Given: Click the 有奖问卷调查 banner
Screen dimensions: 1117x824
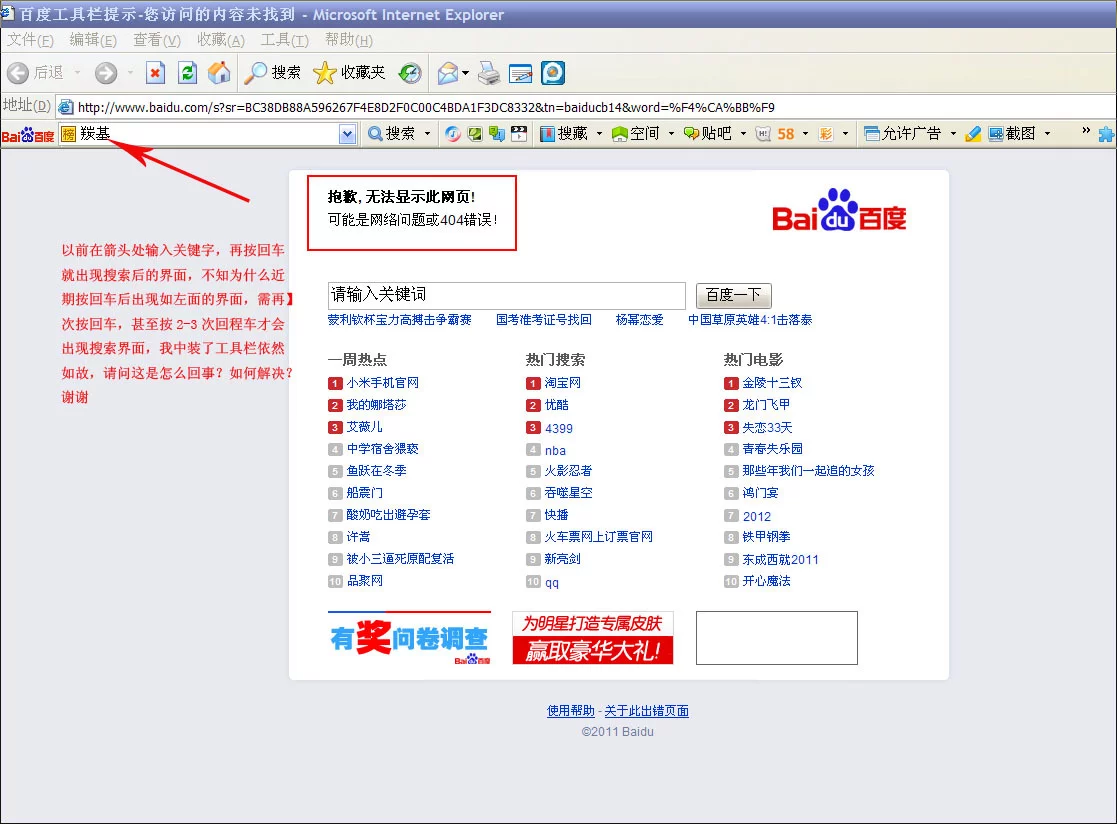Looking at the screenshot, I should point(410,638).
